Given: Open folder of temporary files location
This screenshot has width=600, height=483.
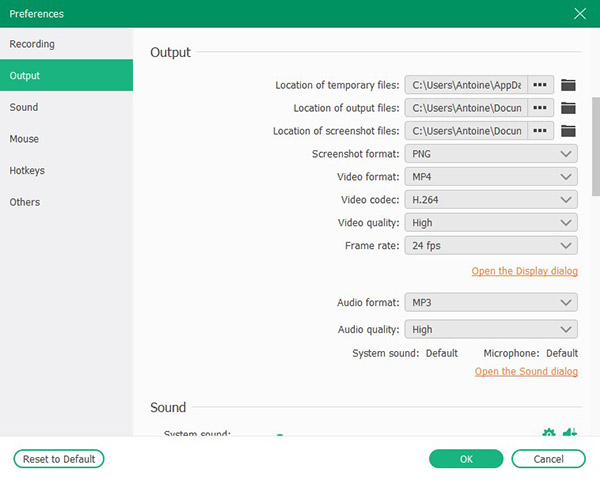Looking at the screenshot, I should click(x=568, y=85).
